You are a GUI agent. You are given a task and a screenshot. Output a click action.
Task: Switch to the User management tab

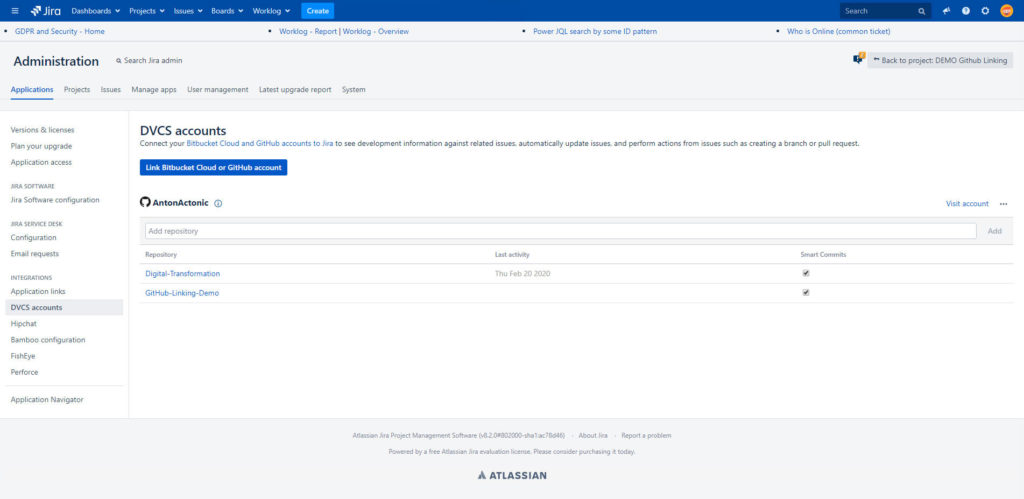click(217, 90)
